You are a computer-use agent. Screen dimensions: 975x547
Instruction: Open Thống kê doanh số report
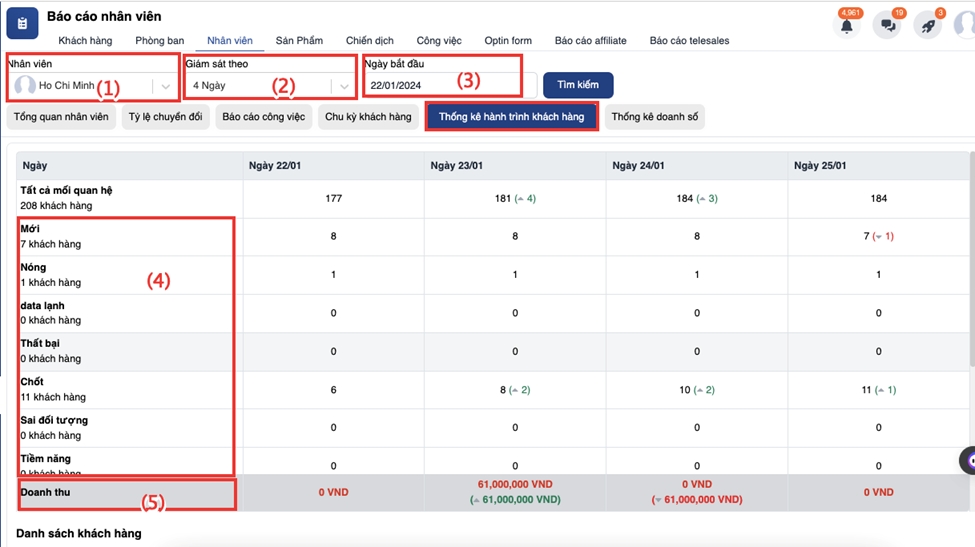(654, 117)
